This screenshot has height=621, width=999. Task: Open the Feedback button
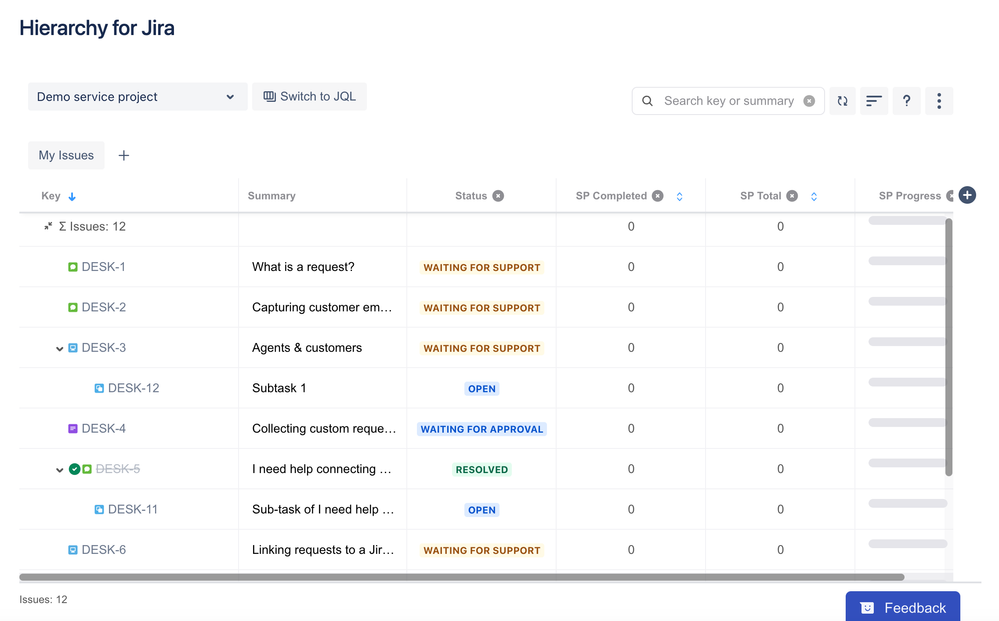click(x=902, y=608)
